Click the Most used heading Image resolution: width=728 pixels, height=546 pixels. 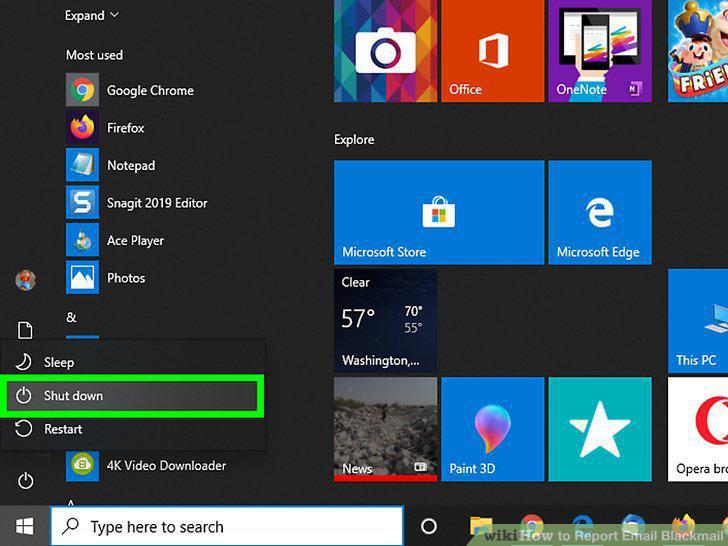coord(94,55)
